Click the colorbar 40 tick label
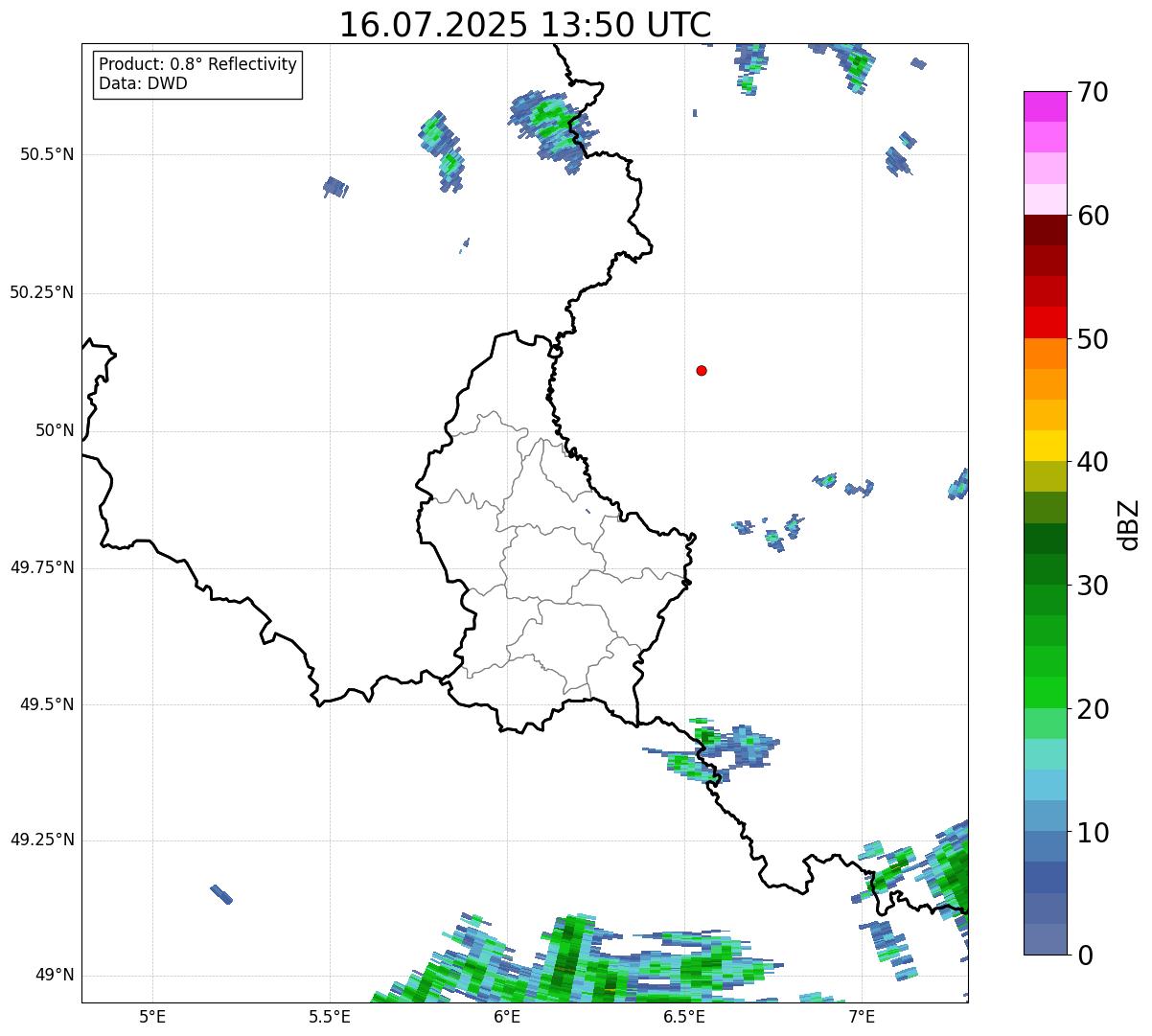 tap(1093, 462)
